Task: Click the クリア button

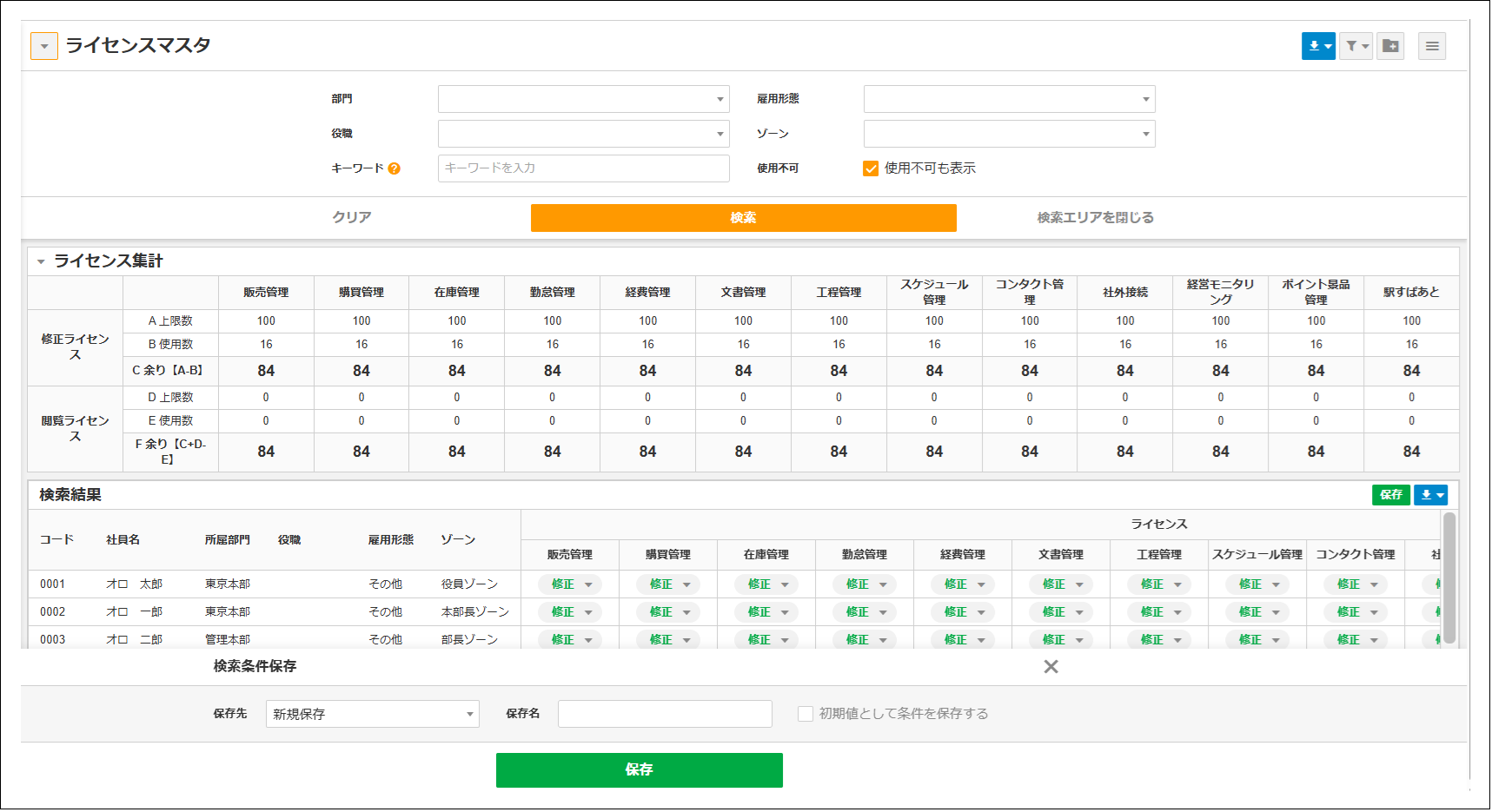Action: pos(352,218)
